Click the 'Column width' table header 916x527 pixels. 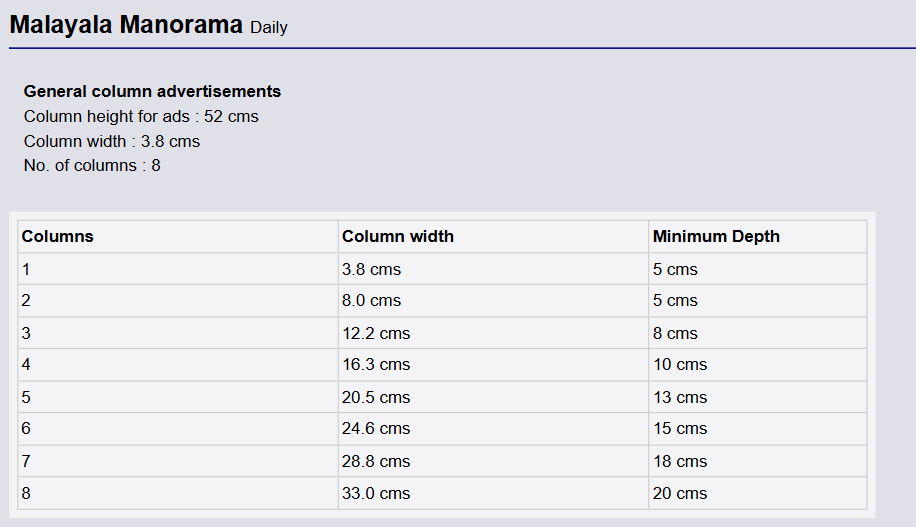(x=494, y=237)
